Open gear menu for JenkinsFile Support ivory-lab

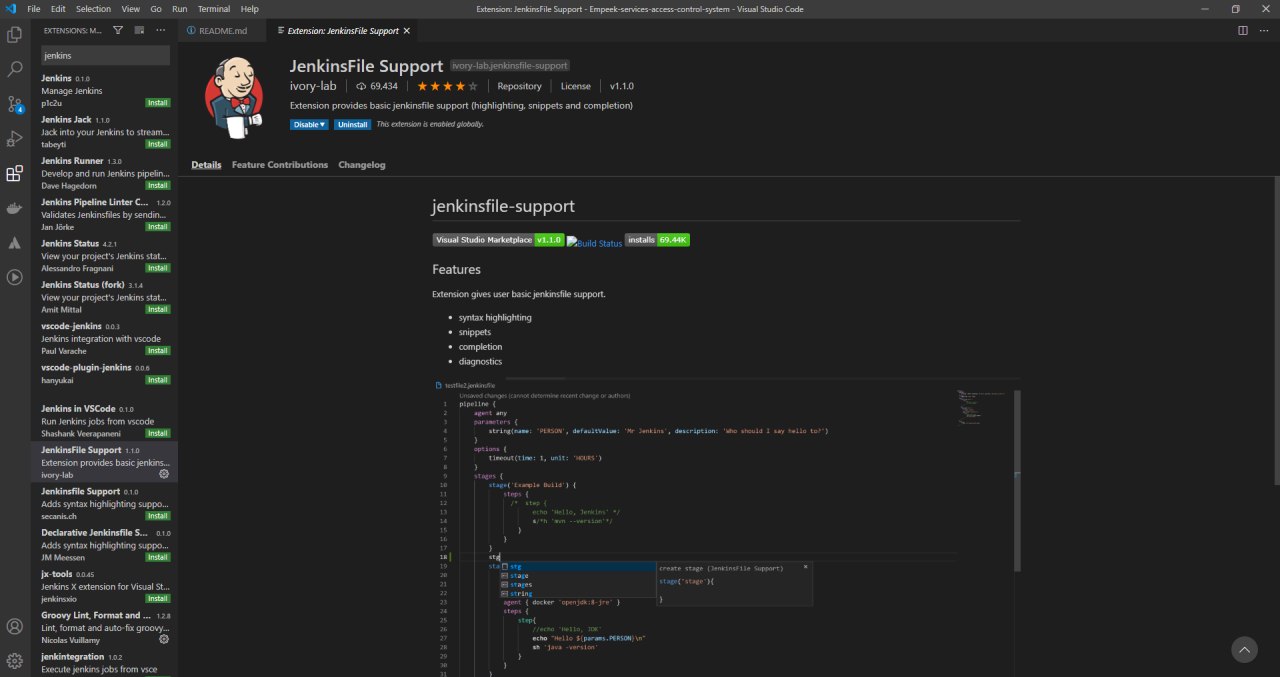click(x=164, y=475)
